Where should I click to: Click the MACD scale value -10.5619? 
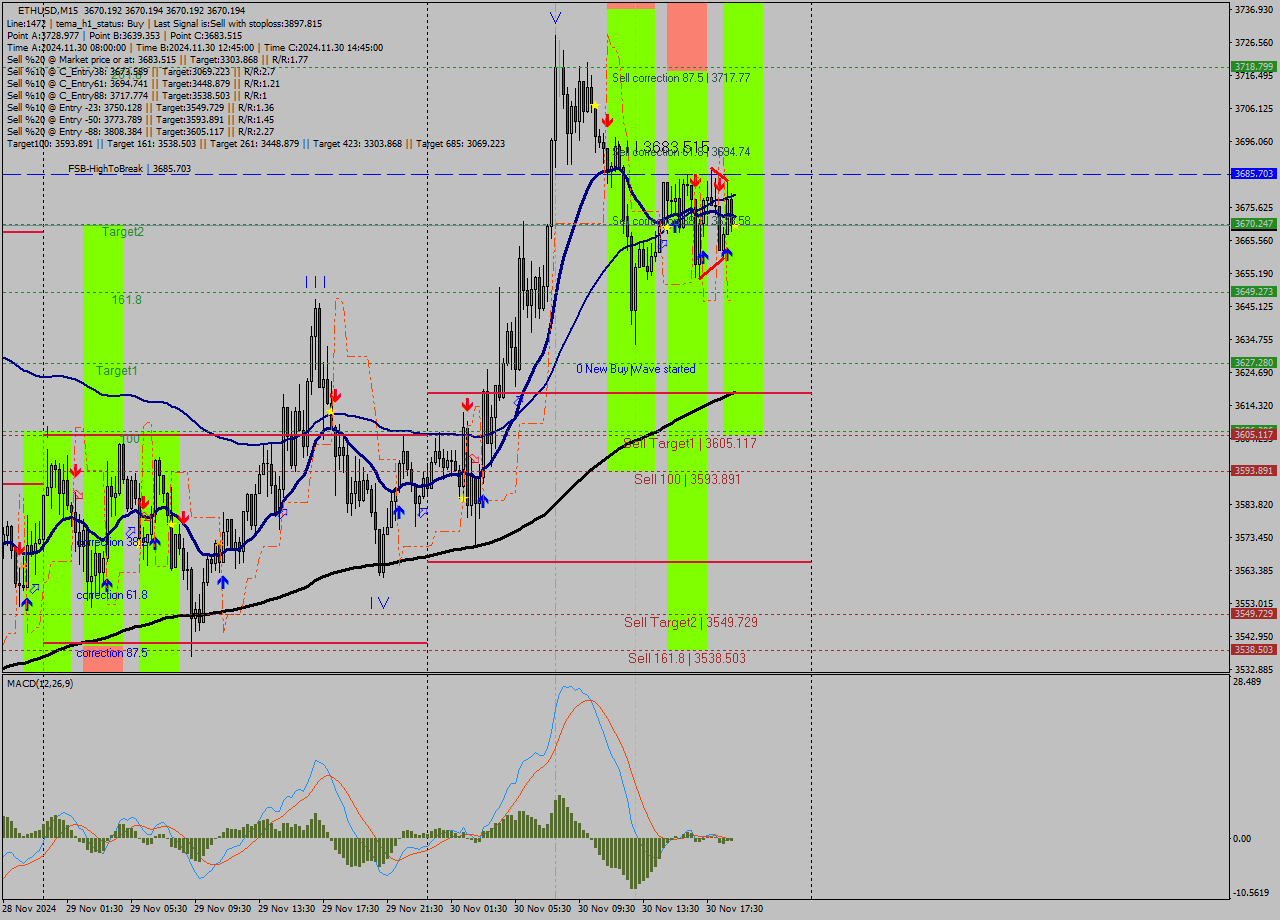tap(1252, 893)
